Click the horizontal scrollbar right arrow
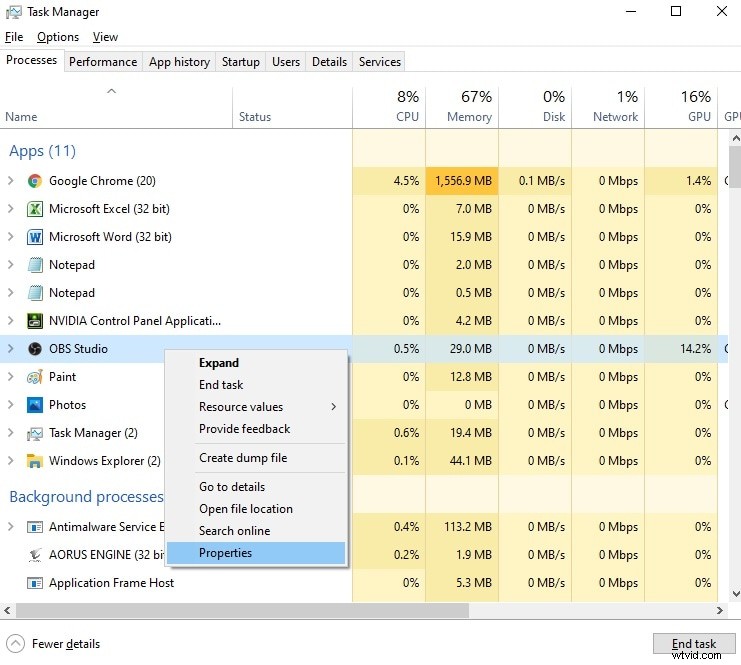741x665 pixels. coord(719,611)
